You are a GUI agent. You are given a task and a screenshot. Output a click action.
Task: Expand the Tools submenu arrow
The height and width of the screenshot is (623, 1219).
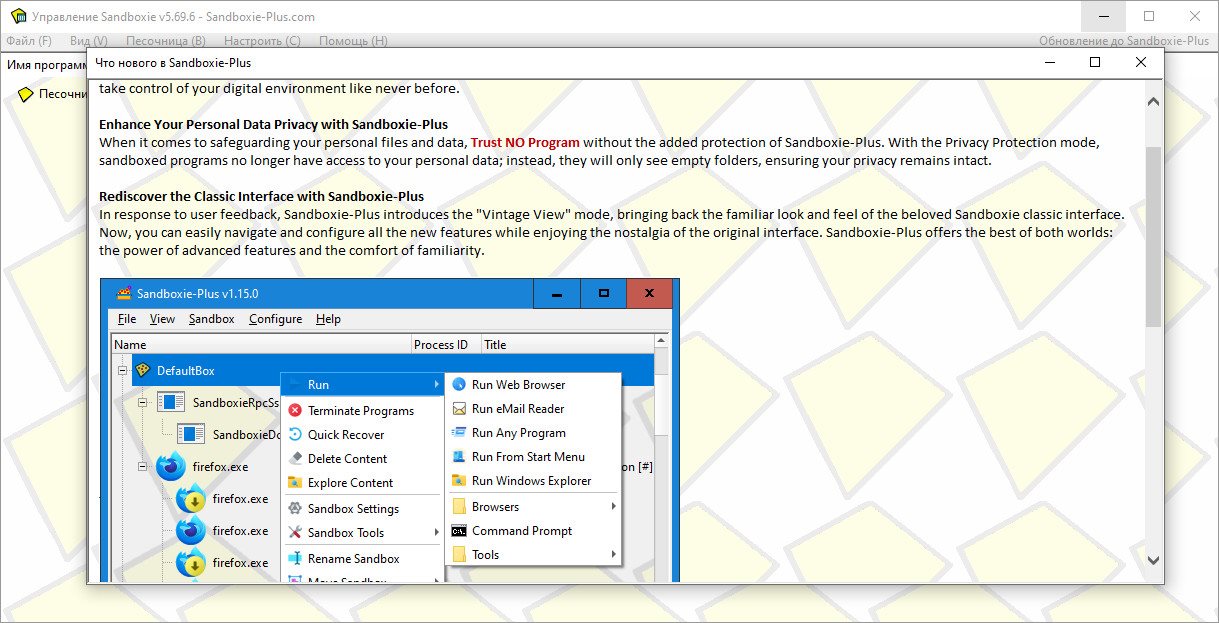[x=613, y=554]
